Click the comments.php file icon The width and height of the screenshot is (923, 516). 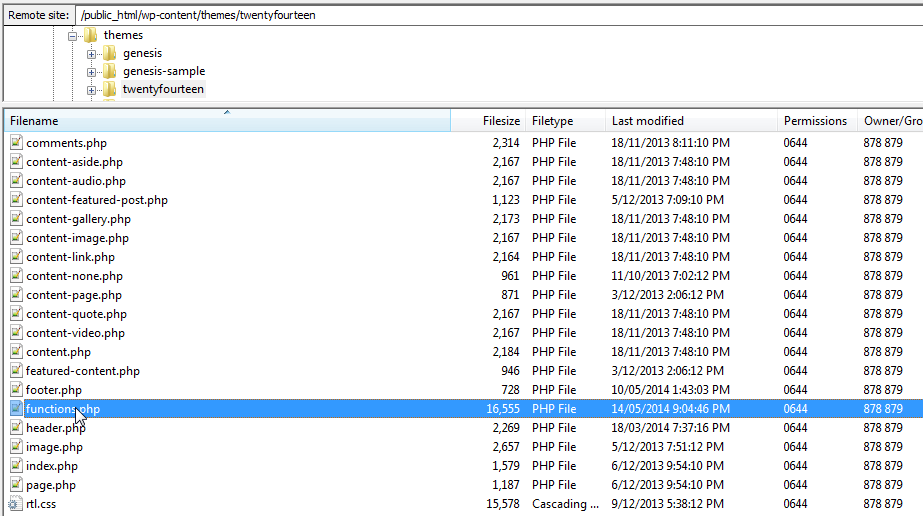(x=16, y=143)
